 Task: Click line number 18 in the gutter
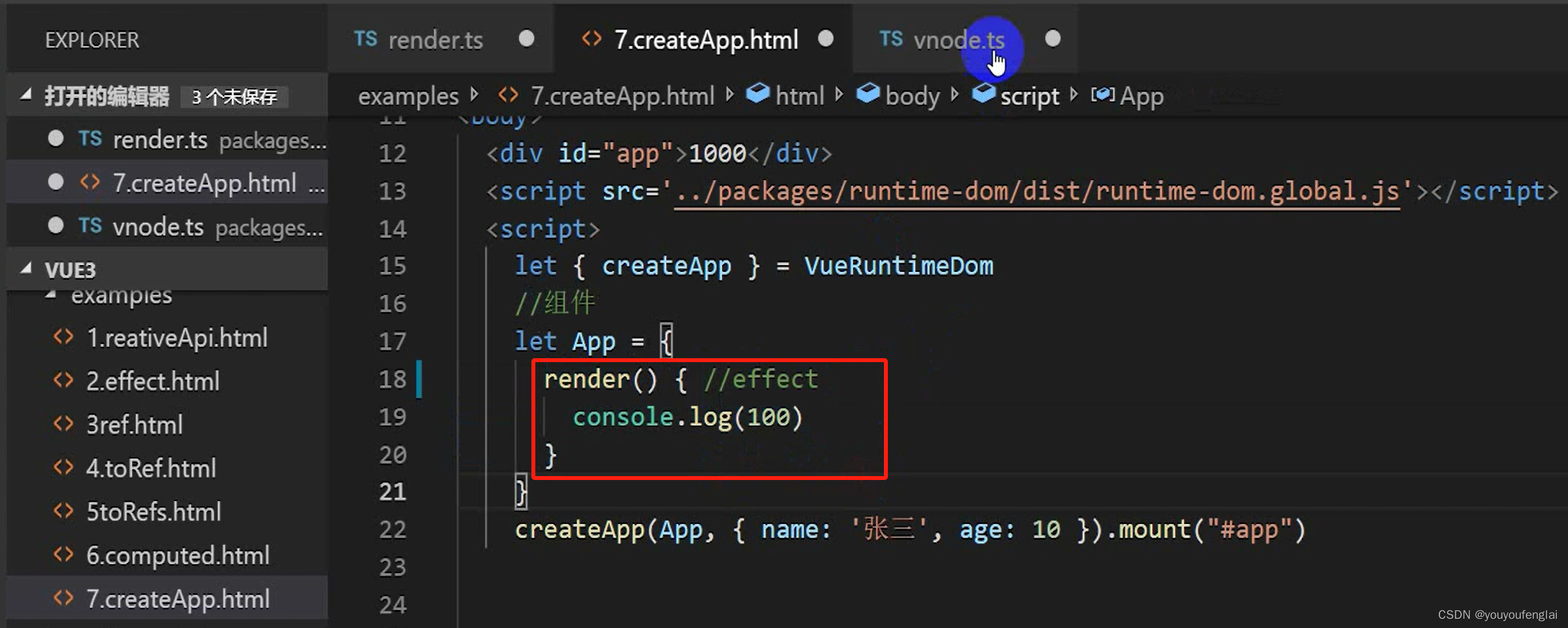click(392, 380)
